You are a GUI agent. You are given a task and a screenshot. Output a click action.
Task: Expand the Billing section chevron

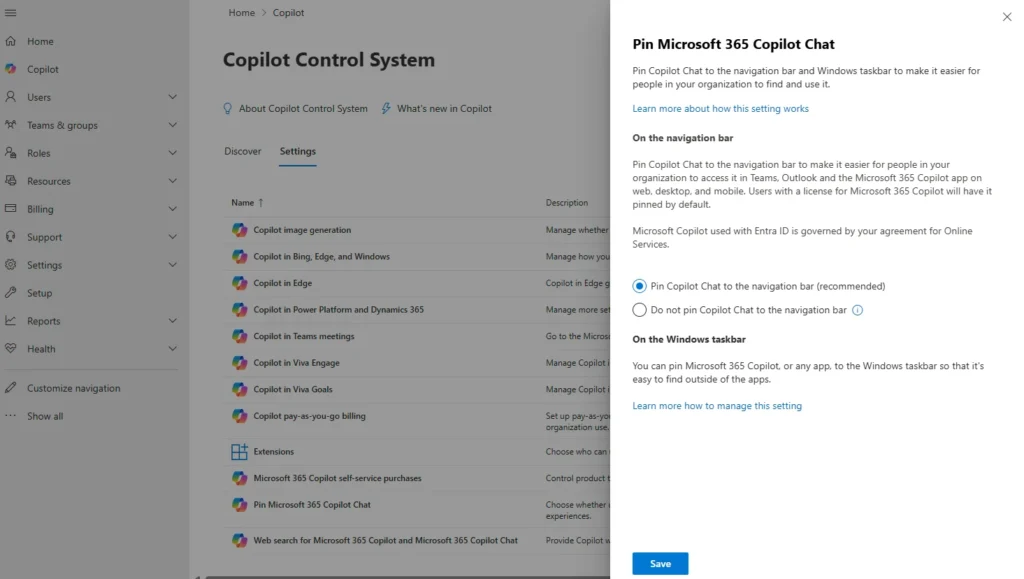(172, 209)
